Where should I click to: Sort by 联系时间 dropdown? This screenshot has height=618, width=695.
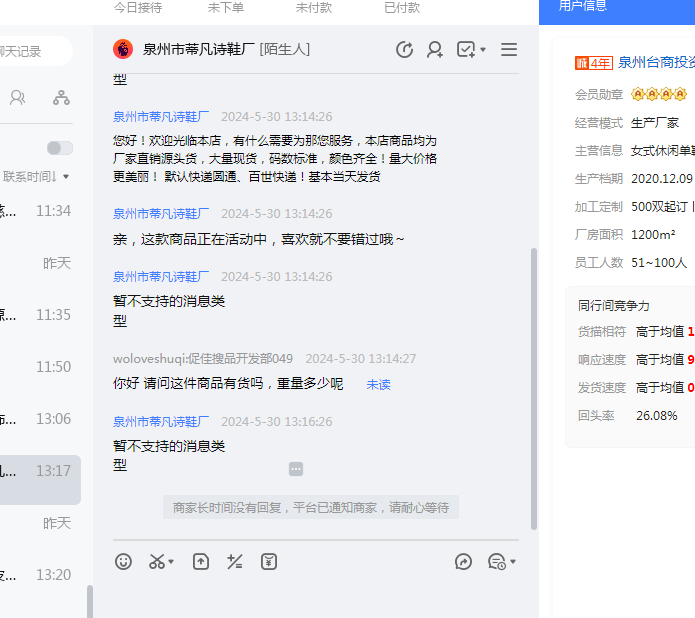[36, 177]
